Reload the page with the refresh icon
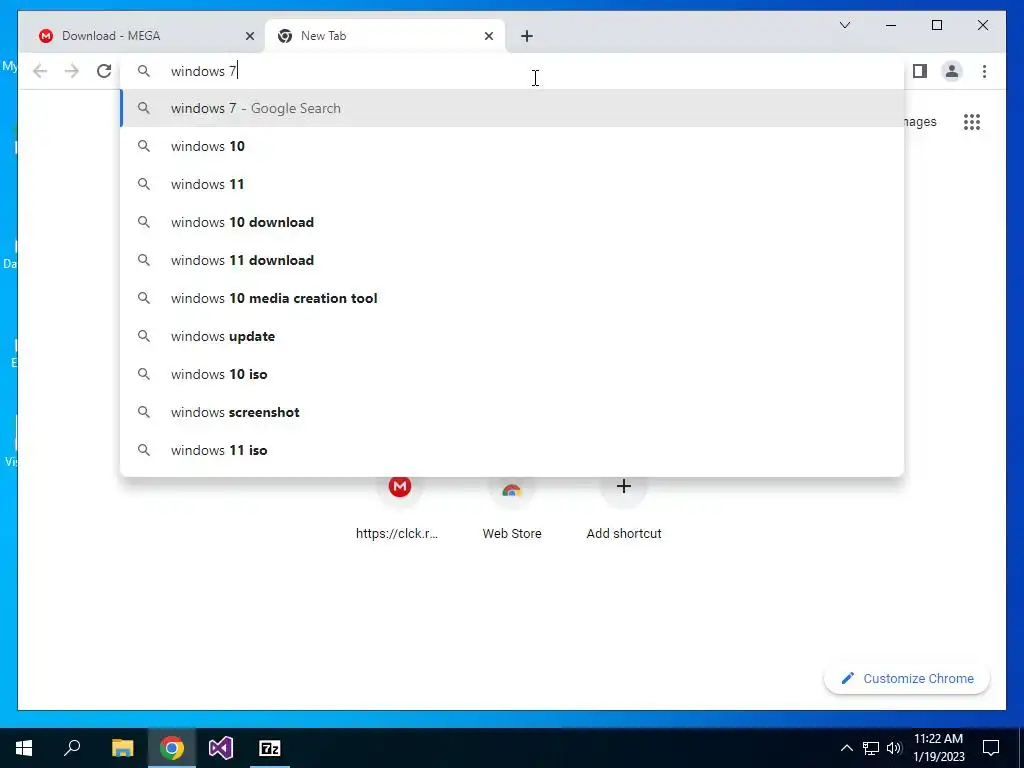Image resolution: width=1024 pixels, height=768 pixels. tap(104, 71)
